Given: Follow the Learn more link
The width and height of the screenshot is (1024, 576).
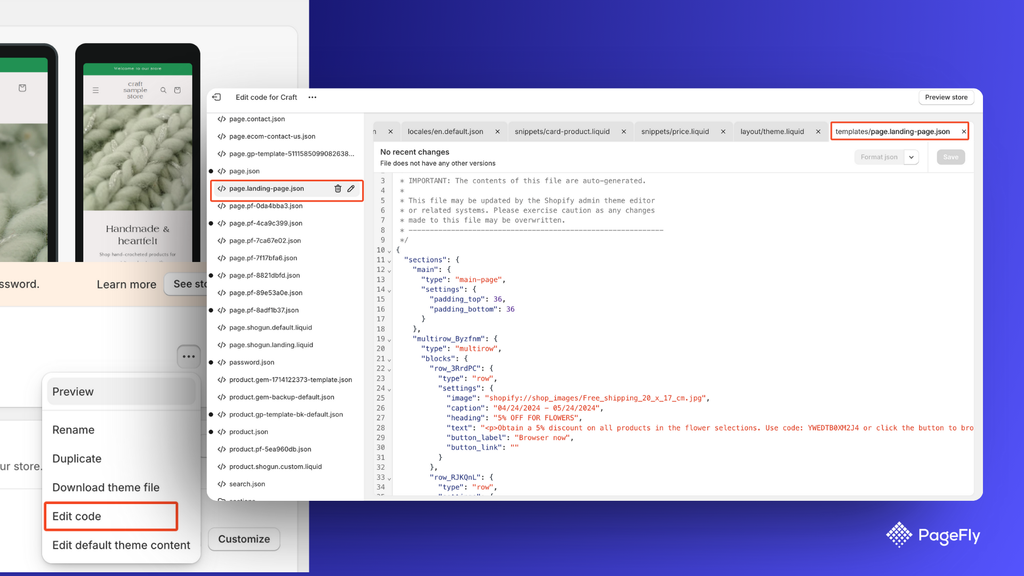Looking at the screenshot, I should [127, 284].
